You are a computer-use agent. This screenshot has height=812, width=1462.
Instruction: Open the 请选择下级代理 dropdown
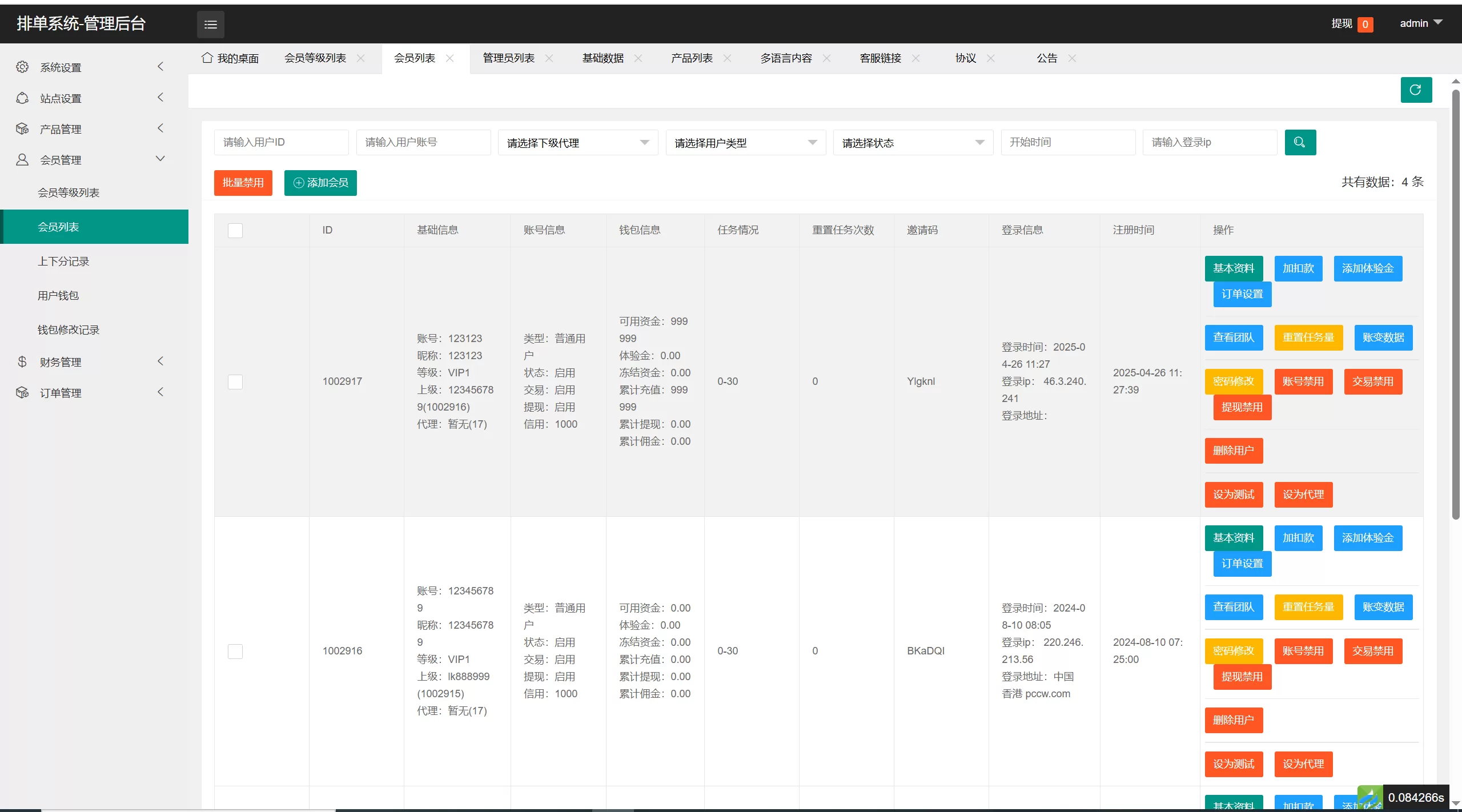coord(577,142)
